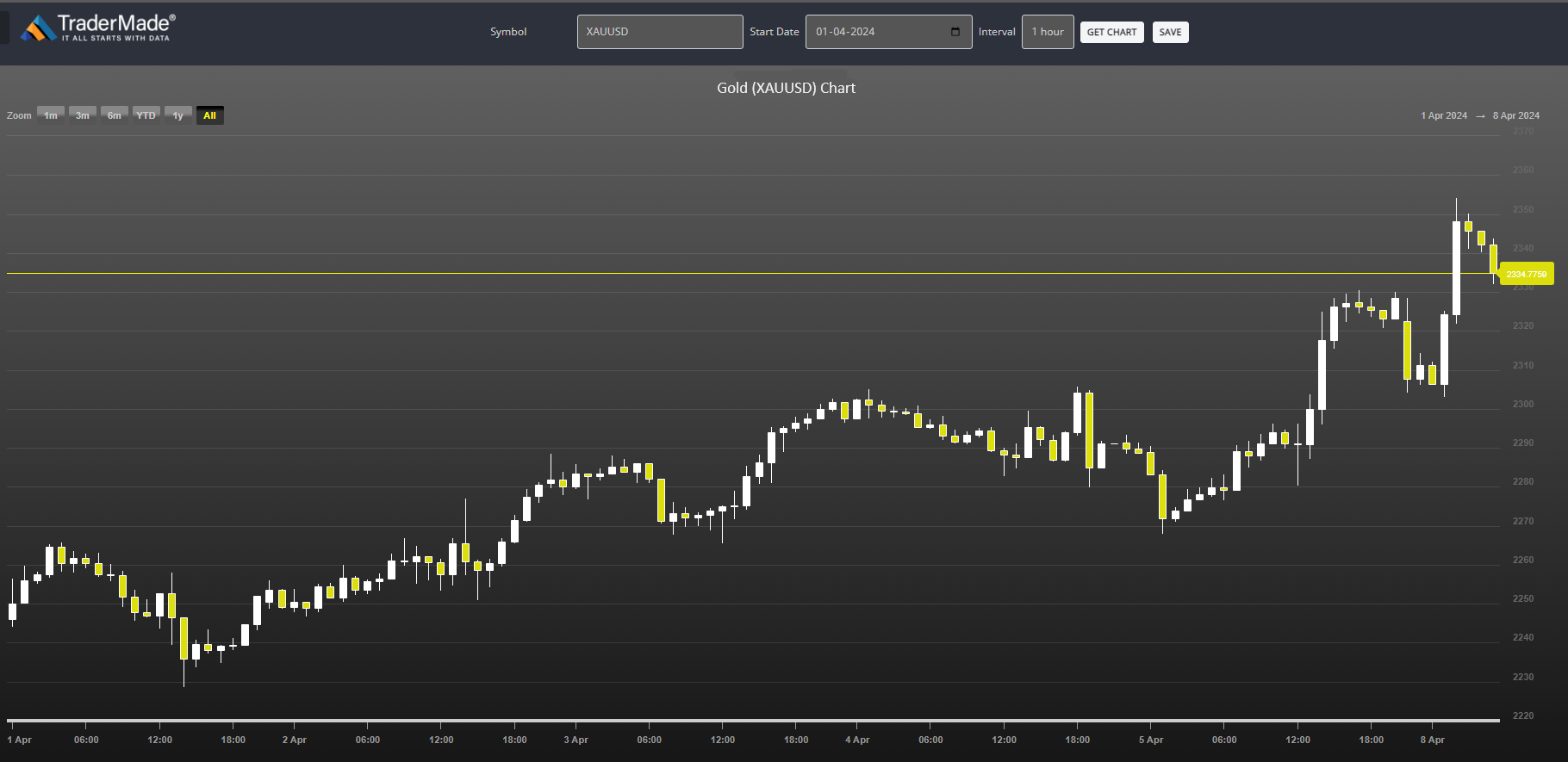Click the yellow 2334.7750 current price label
The image size is (1568, 762).
tap(1527, 274)
